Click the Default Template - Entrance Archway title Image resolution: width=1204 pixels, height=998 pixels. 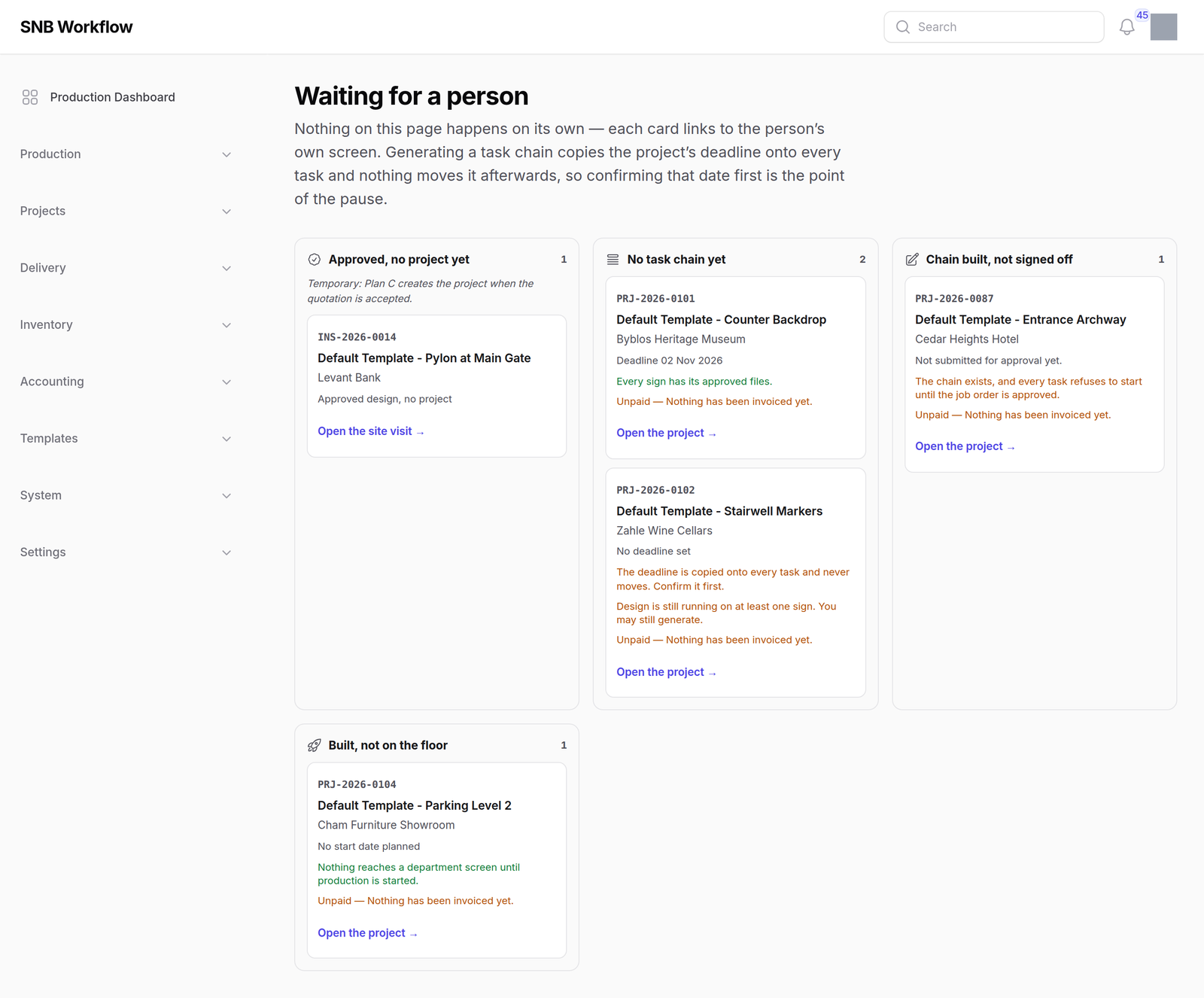point(1020,320)
